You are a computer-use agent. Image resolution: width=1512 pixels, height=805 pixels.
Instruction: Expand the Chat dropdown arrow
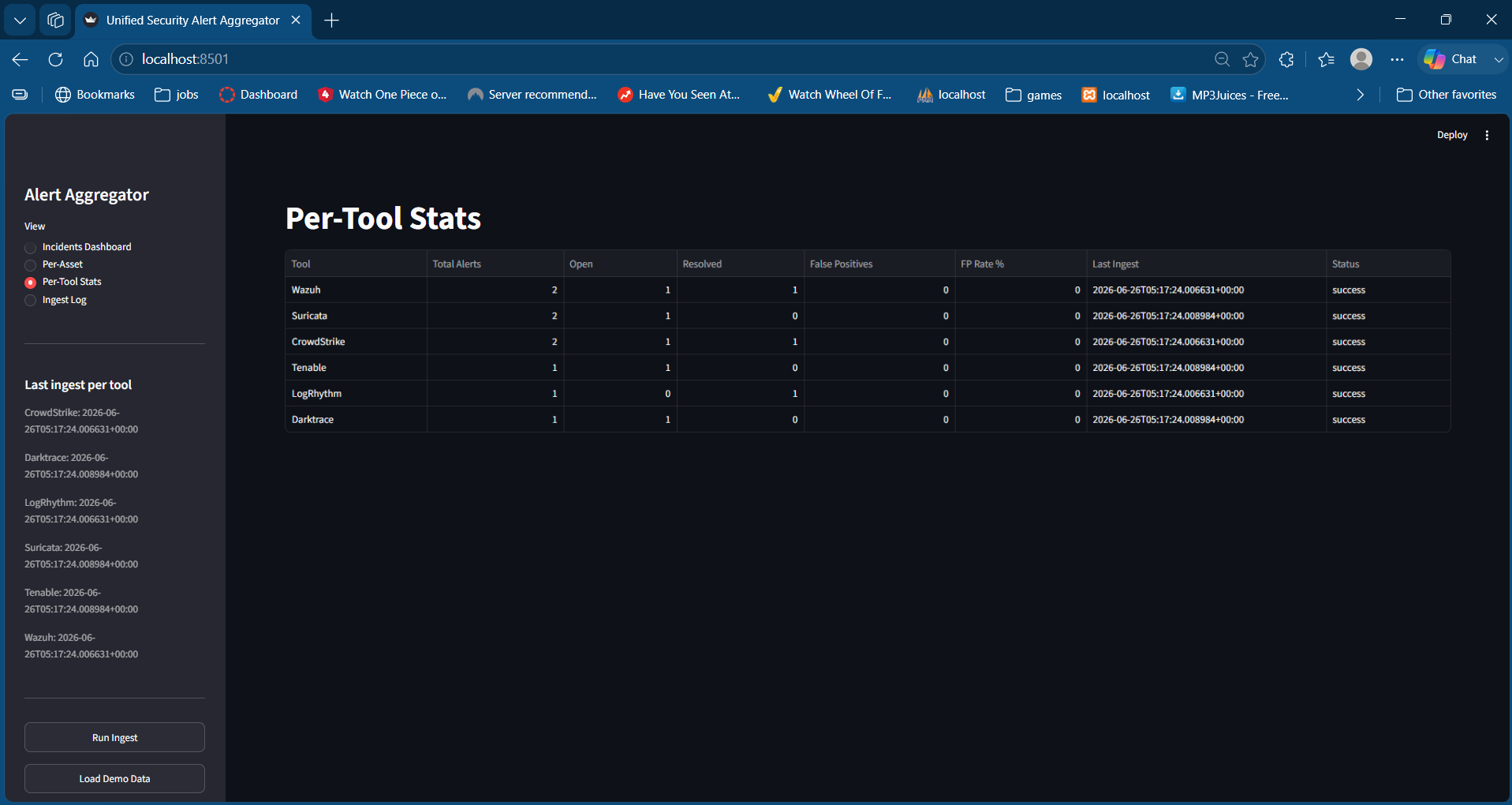(x=1499, y=59)
